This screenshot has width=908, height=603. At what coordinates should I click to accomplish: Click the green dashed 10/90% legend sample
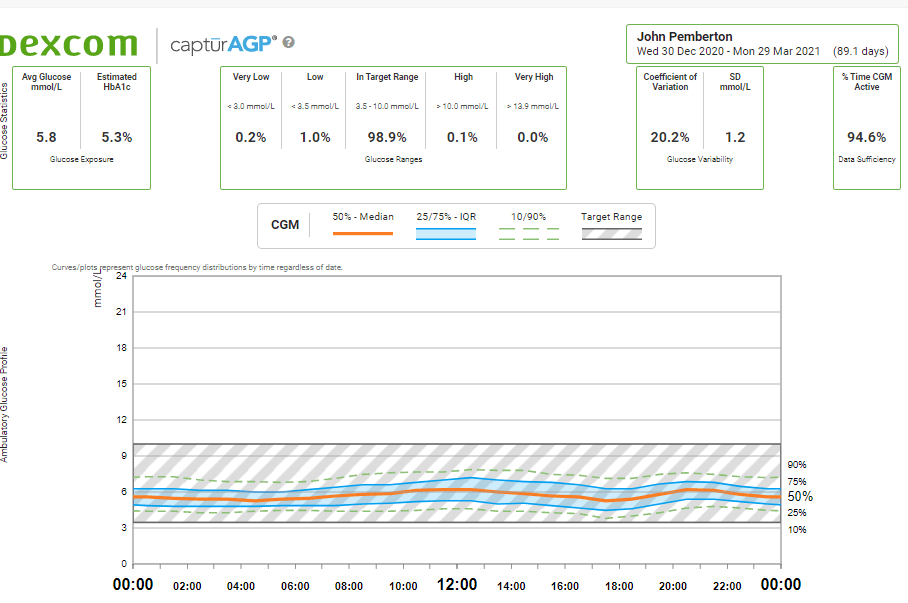528,235
